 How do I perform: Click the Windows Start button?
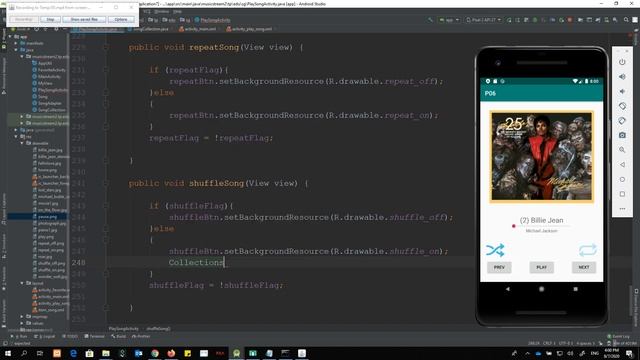(x=8, y=353)
